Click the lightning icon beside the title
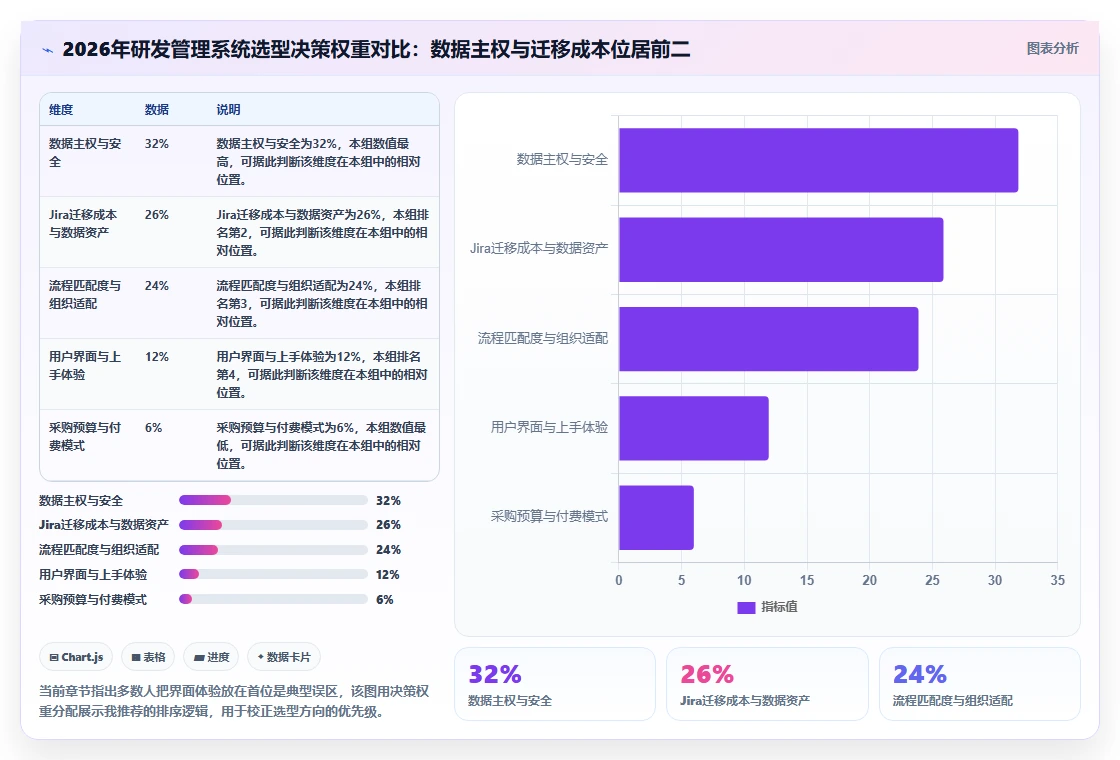Screen dimensions: 1120x760 [x=48, y=50]
